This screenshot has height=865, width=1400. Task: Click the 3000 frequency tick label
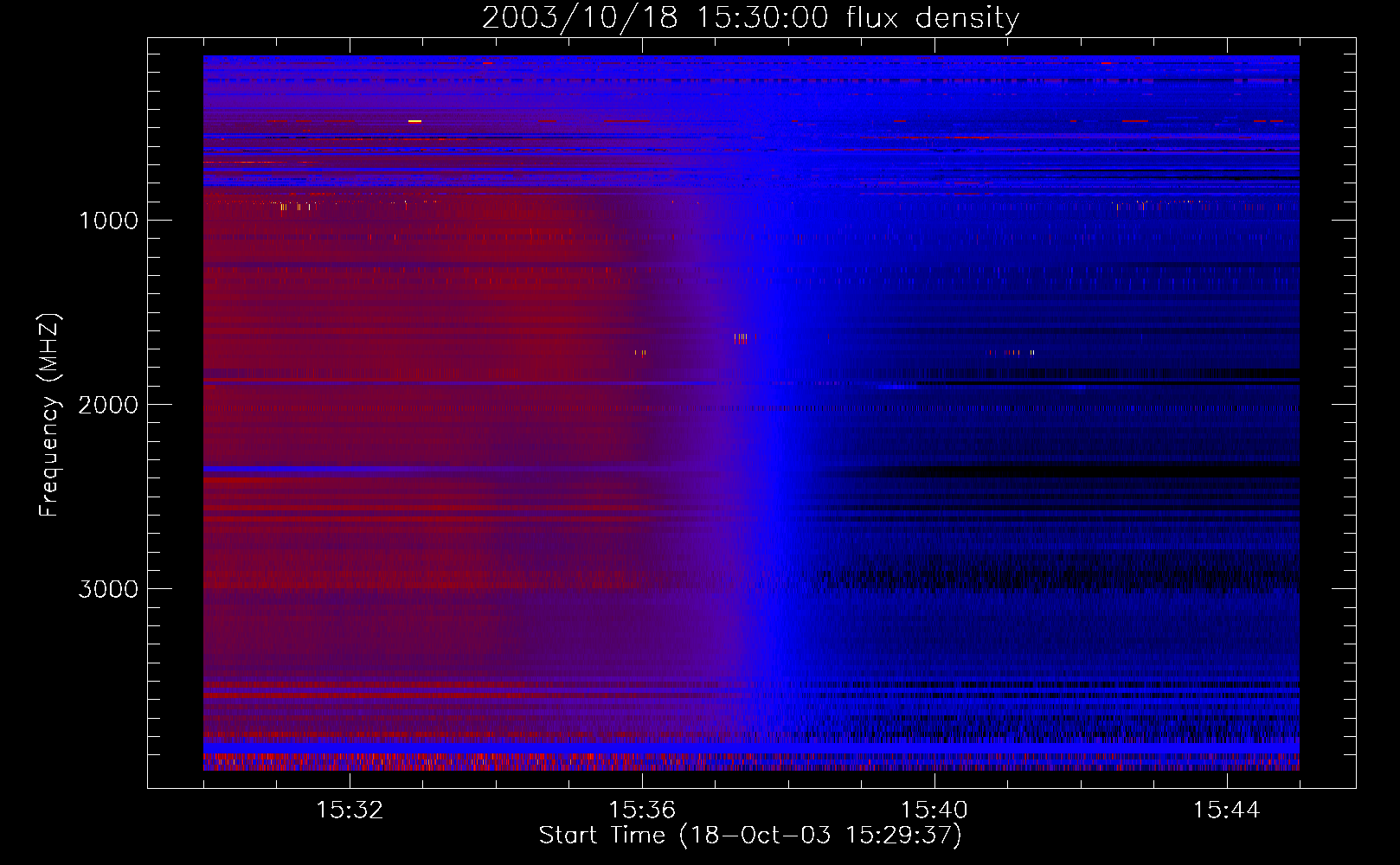coord(108,589)
